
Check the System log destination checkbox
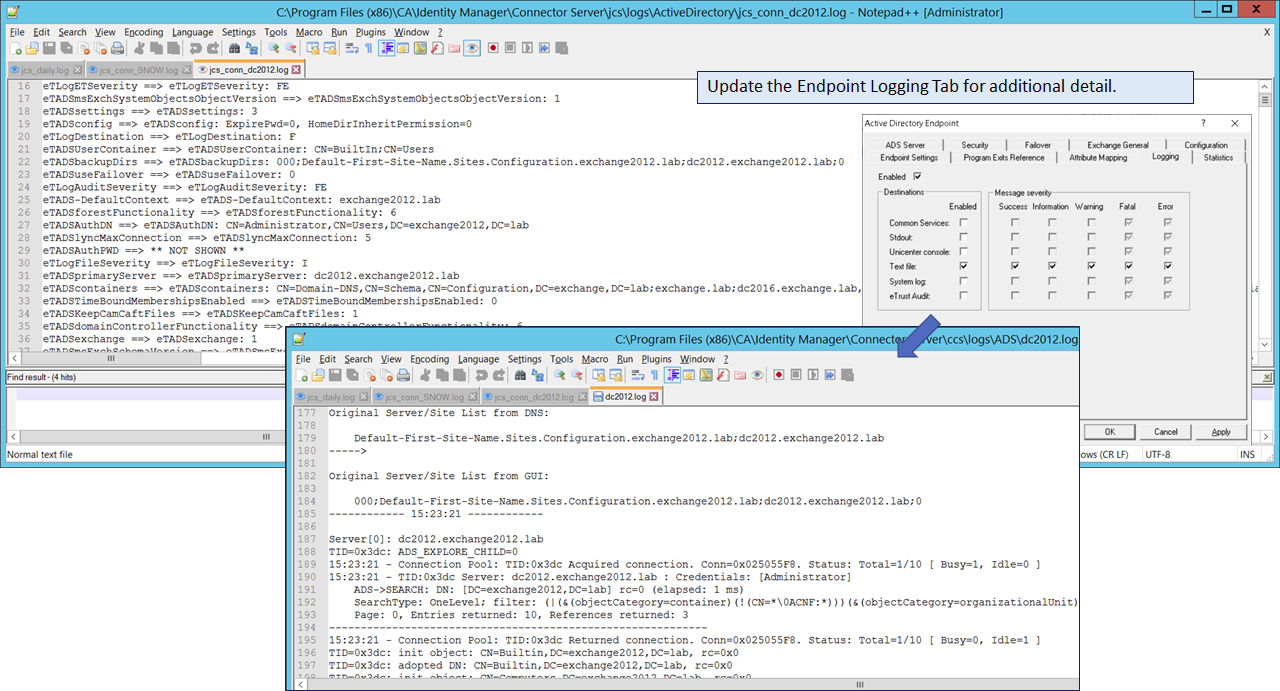pyautogui.click(x=963, y=281)
